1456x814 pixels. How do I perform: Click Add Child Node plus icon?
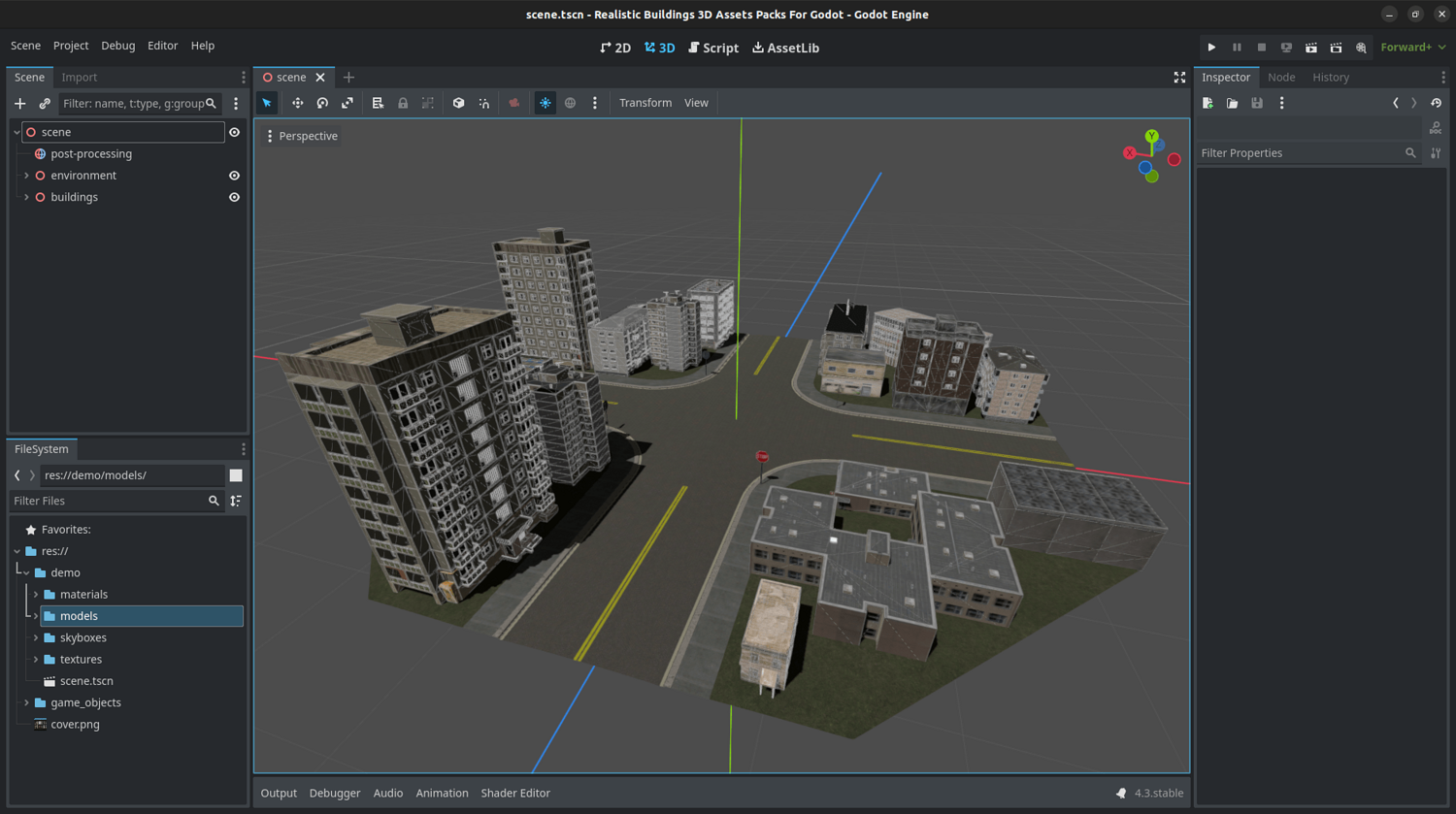(19, 103)
